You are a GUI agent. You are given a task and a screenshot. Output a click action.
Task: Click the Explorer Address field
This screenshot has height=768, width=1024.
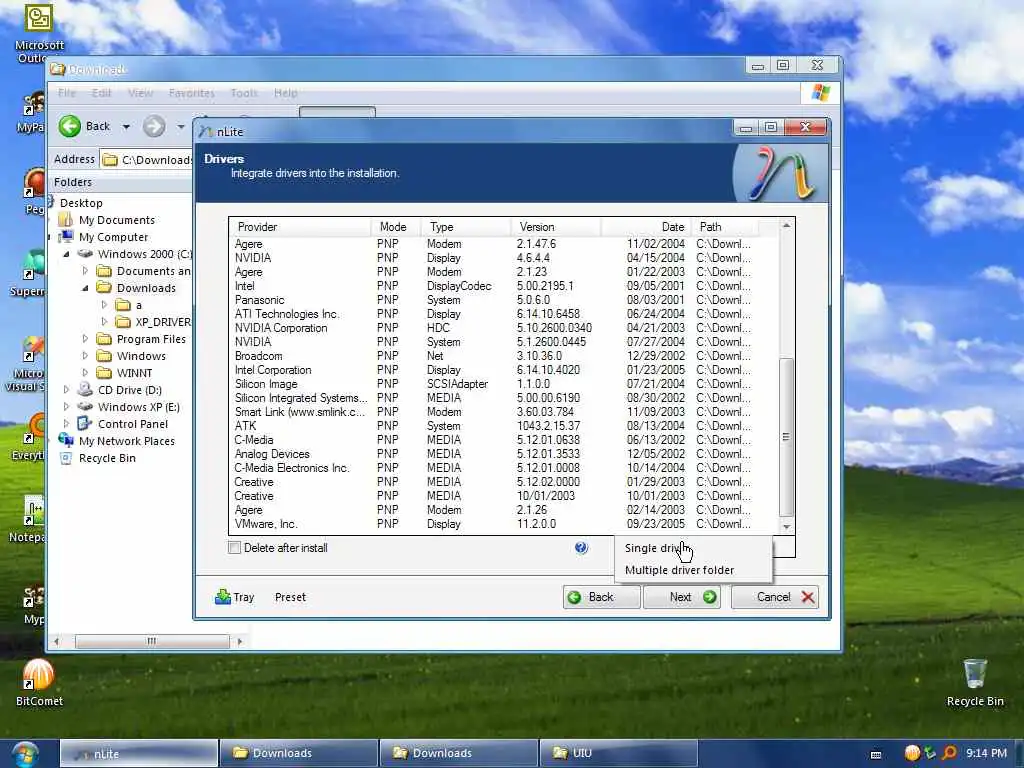[147, 159]
